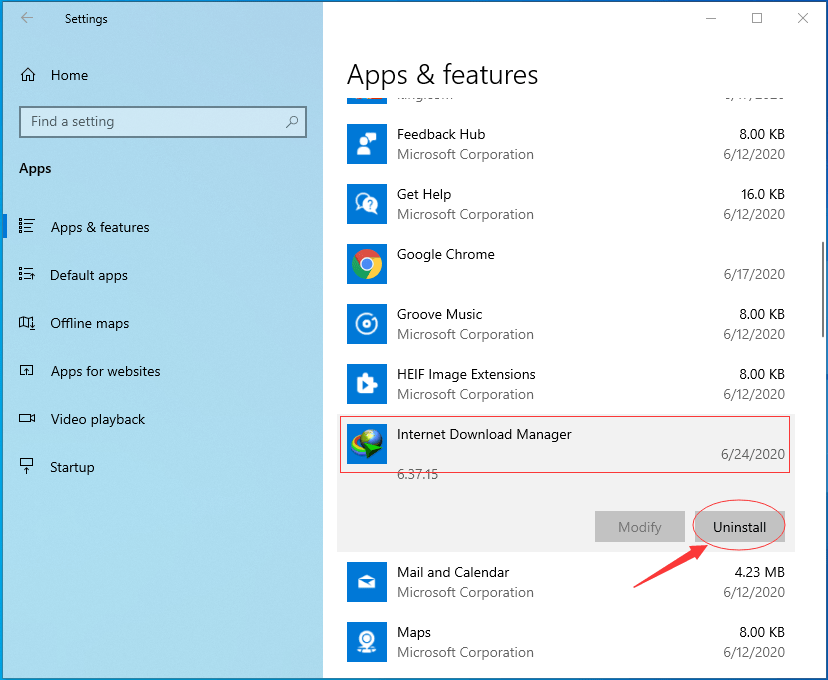Minimize the Settings window
Image resolution: width=828 pixels, height=680 pixels.
pos(711,18)
